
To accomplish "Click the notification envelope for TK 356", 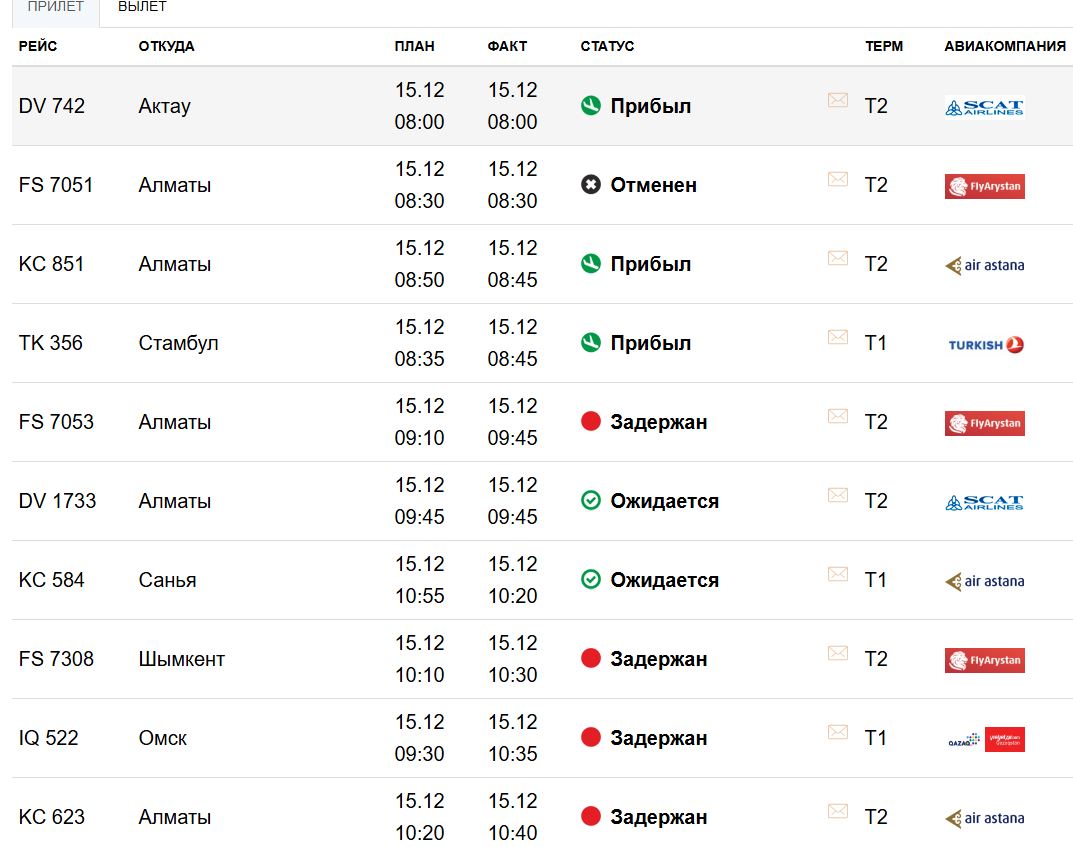I will click(x=838, y=337).
